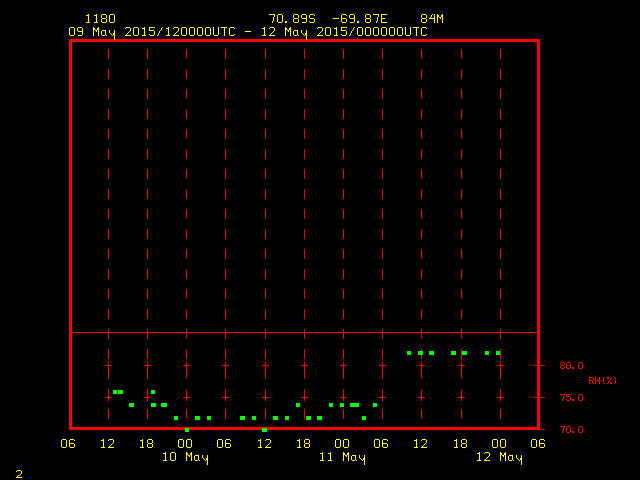Click the 70% data point at 00 UTC 10 May
640x480 pixels.
point(187,430)
